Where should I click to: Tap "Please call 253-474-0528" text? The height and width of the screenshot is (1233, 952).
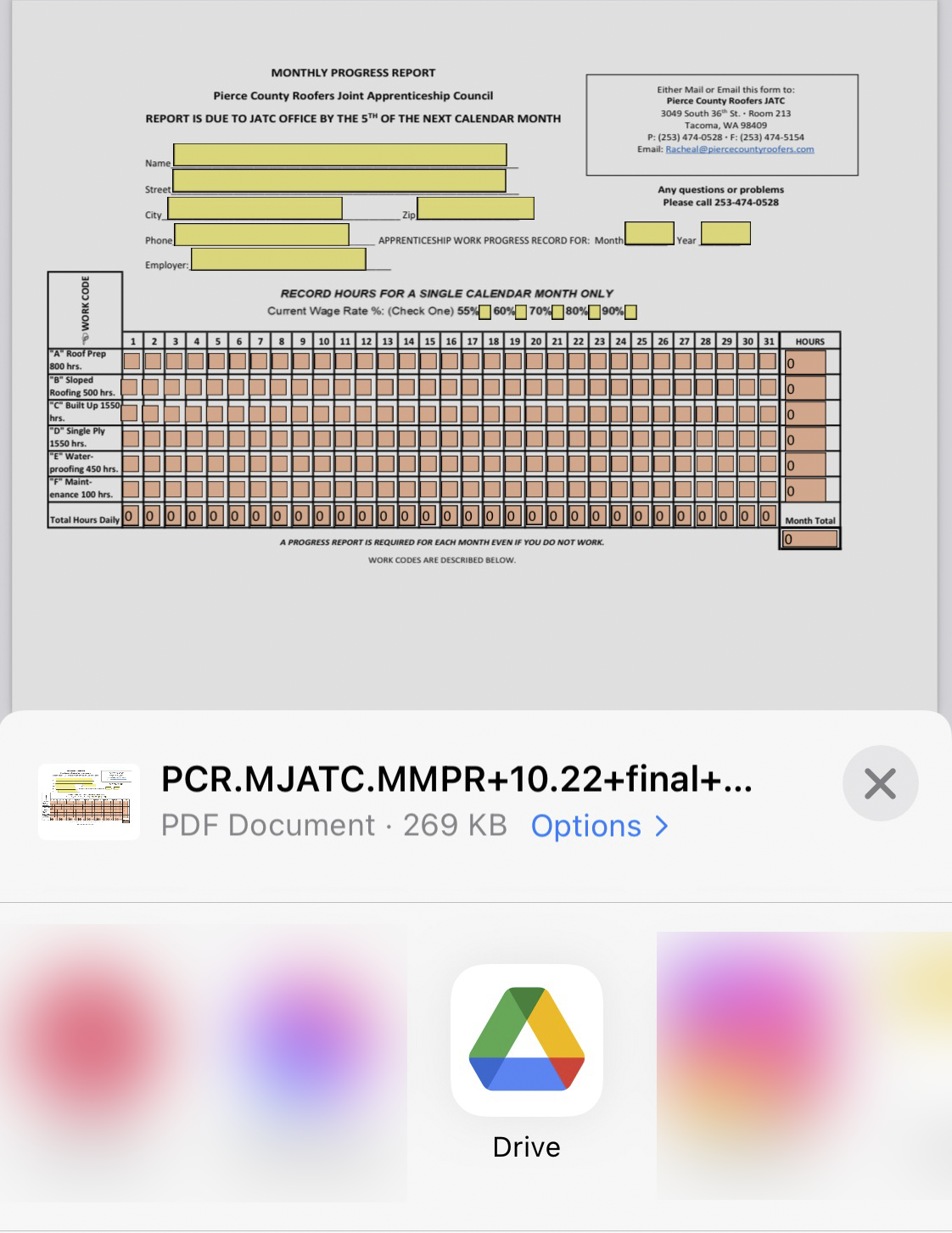[721, 202]
